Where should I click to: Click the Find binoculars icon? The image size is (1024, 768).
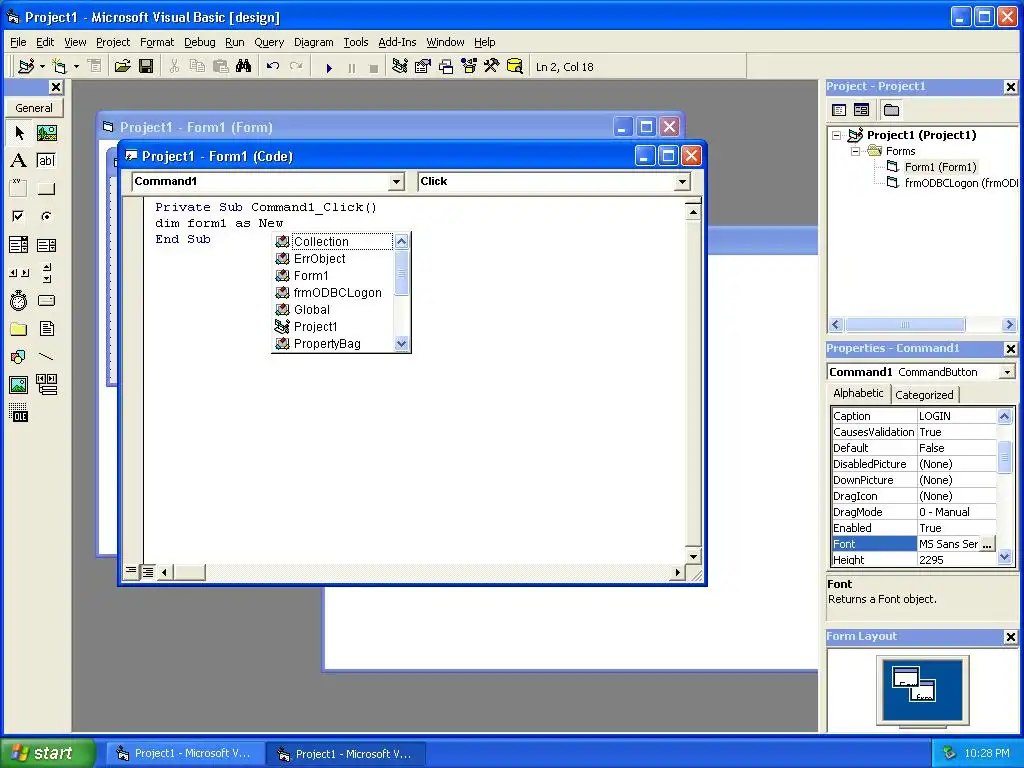(x=244, y=67)
